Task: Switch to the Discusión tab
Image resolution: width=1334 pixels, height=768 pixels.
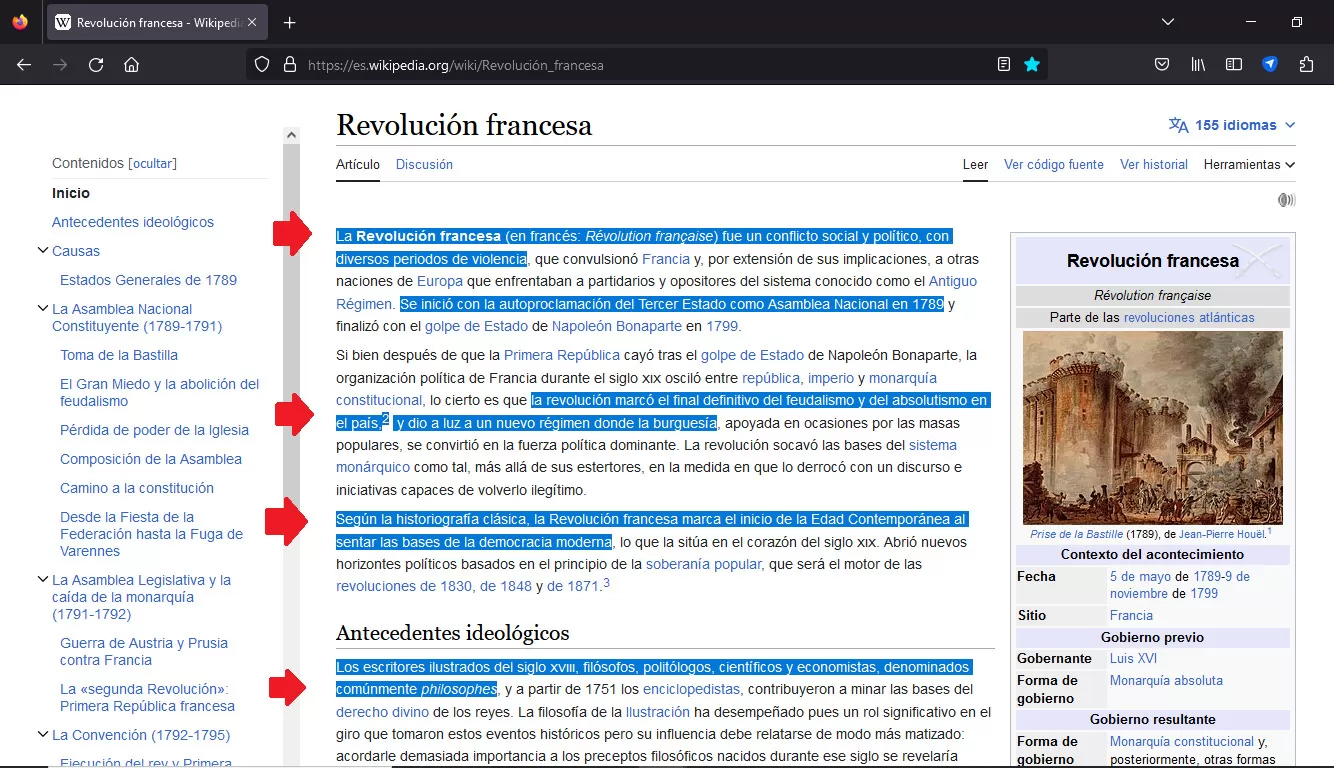Action: pos(424,164)
